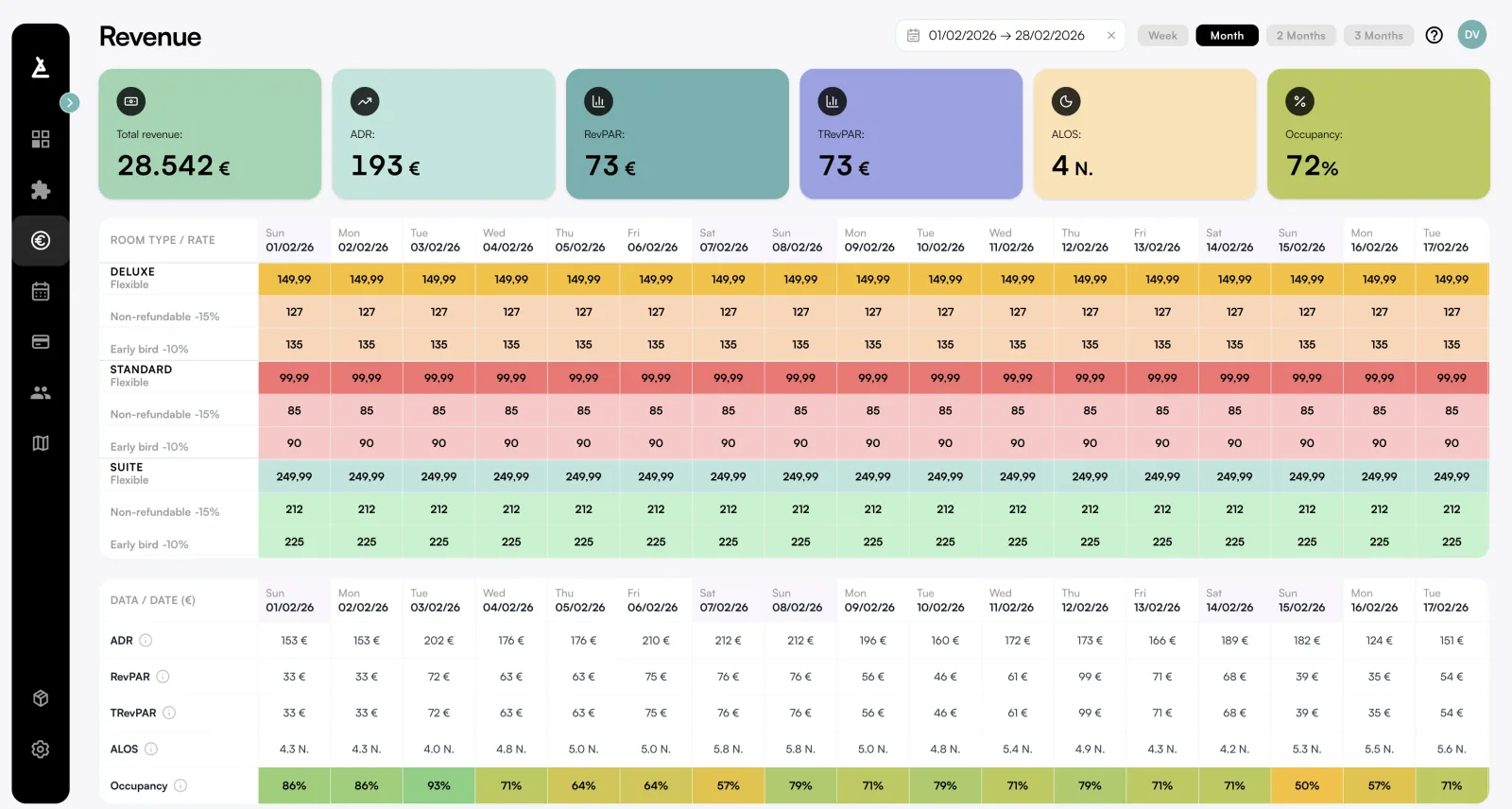Open the settings gear at sidebar bottom

(40, 749)
